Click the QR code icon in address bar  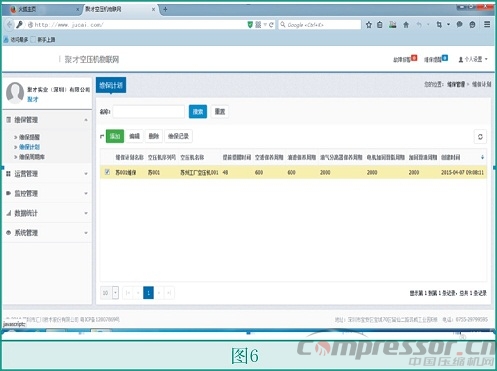[258, 25]
